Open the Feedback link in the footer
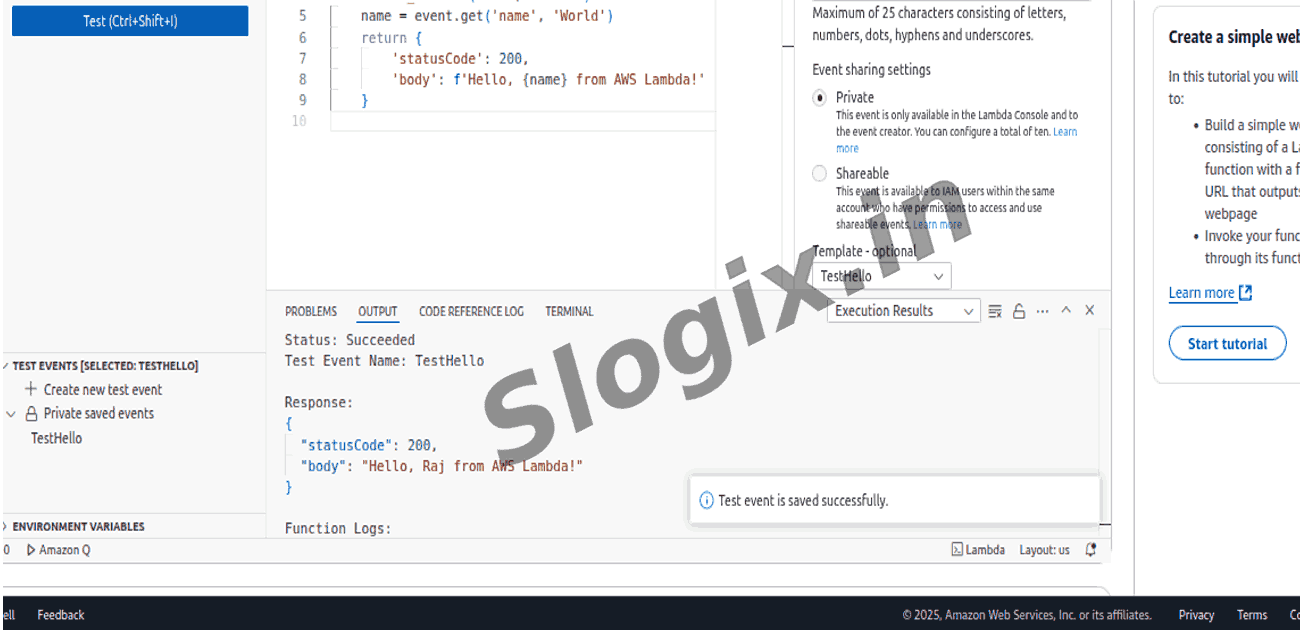 click(61, 614)
